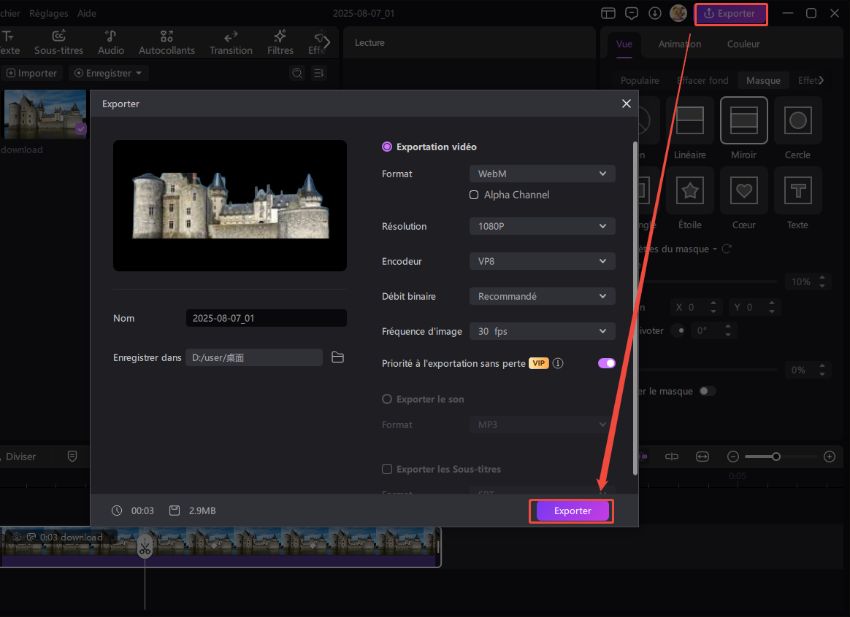Select the Exportation vidéo radio button
The height and width of the screenshot is (617, 850).
click(387, 147)
